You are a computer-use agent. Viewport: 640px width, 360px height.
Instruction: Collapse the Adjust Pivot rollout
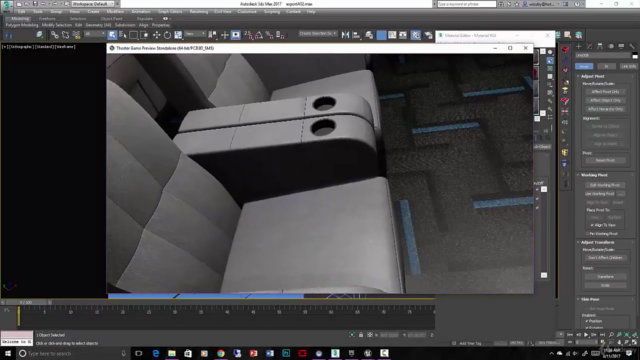(593, 76)
